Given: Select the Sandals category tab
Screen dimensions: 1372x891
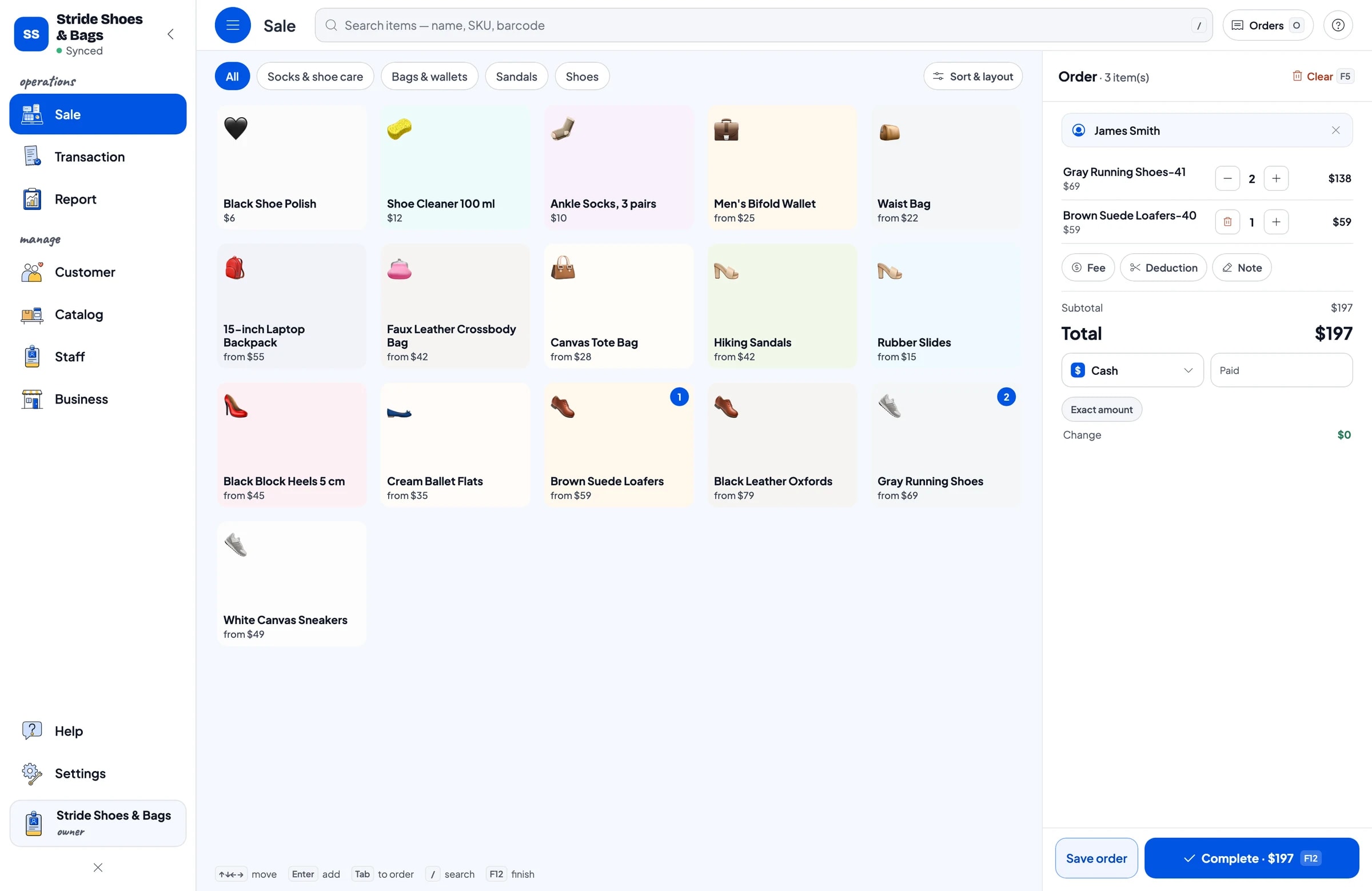Looking at the screenshot, I should pyautogui.click(x=516, y=76).
